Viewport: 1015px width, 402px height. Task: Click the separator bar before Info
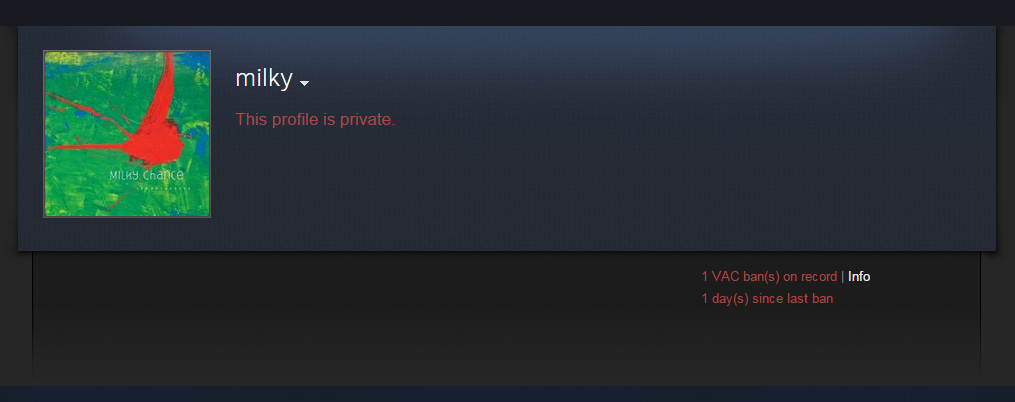point(842,276)
